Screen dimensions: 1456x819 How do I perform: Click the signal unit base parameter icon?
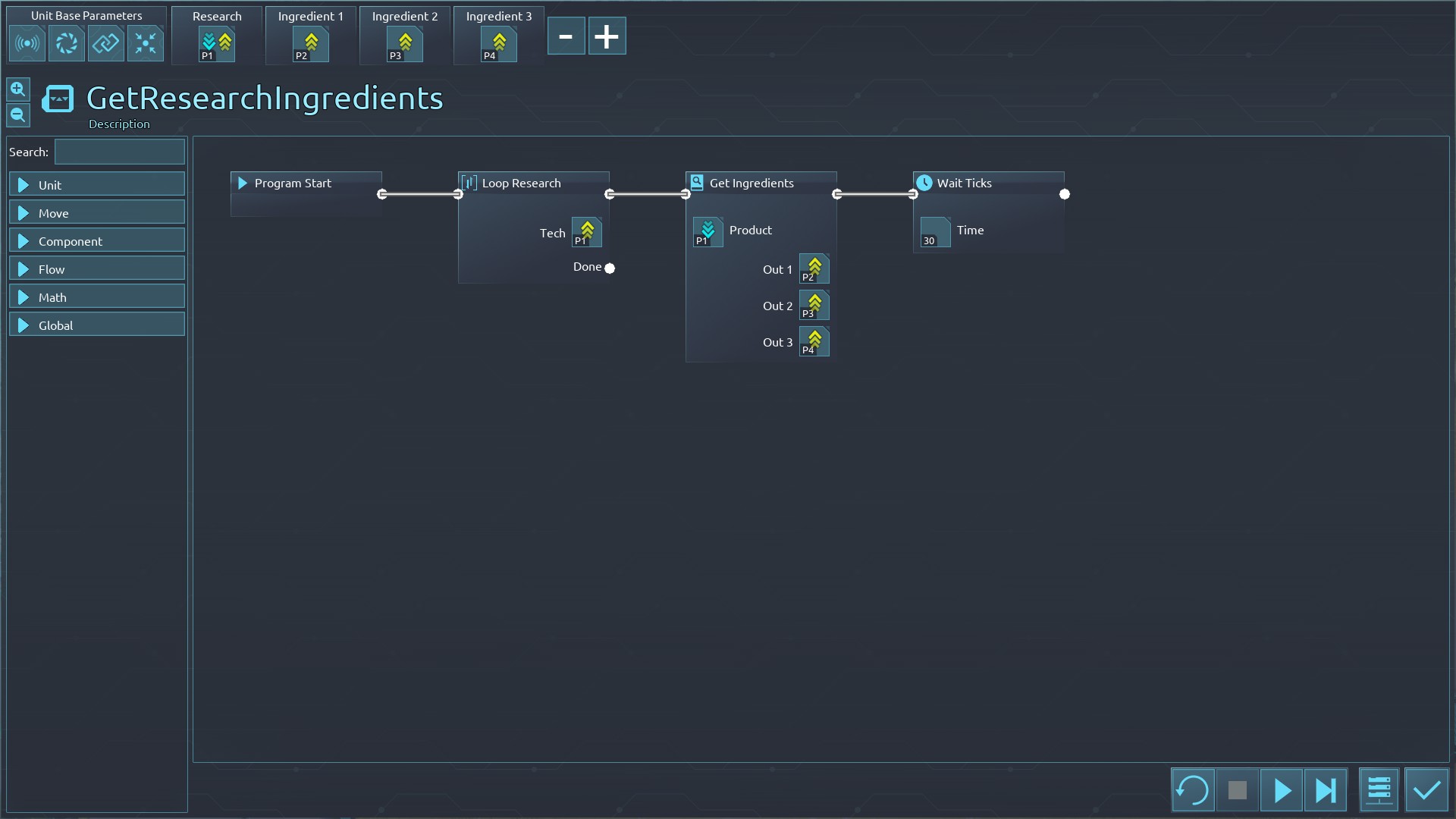point(27,43)
